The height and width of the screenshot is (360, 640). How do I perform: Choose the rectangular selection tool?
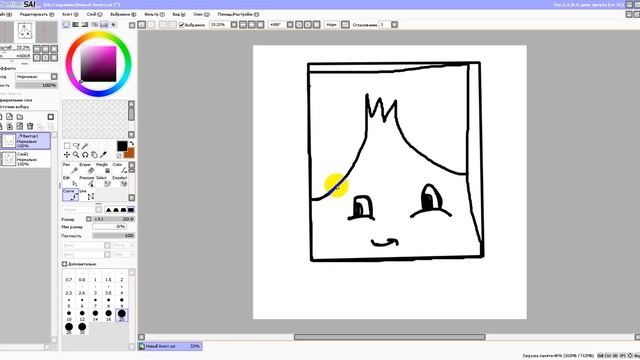click(x=67, y=146)
